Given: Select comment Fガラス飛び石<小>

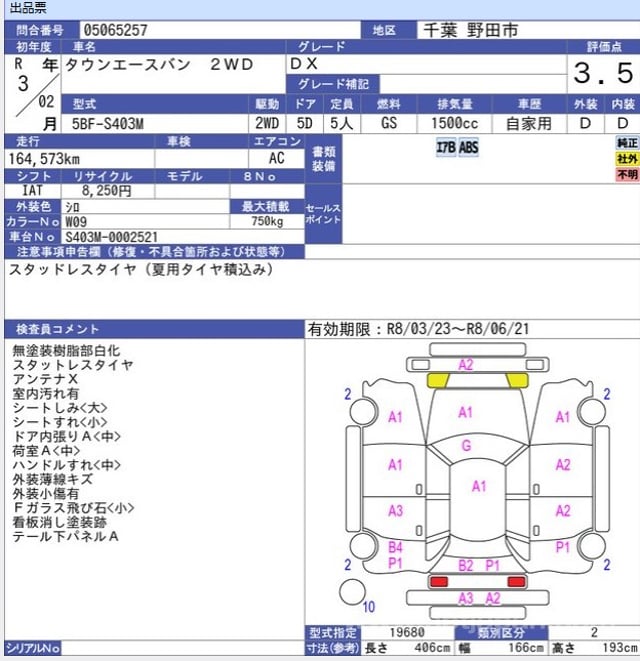Looking at the screenshot, I should [73, 508].
